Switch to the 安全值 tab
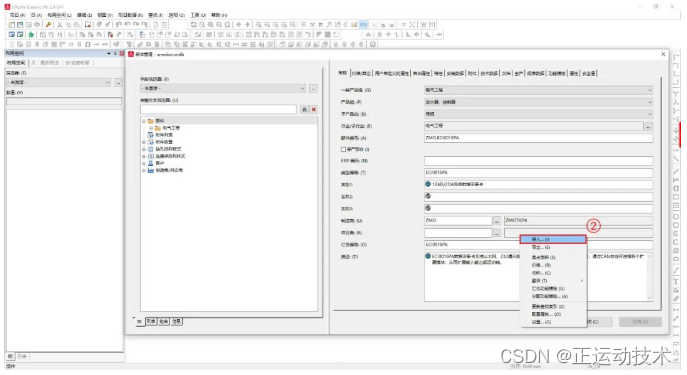Screen dimensions: 687x375 [x=589, y=74]
